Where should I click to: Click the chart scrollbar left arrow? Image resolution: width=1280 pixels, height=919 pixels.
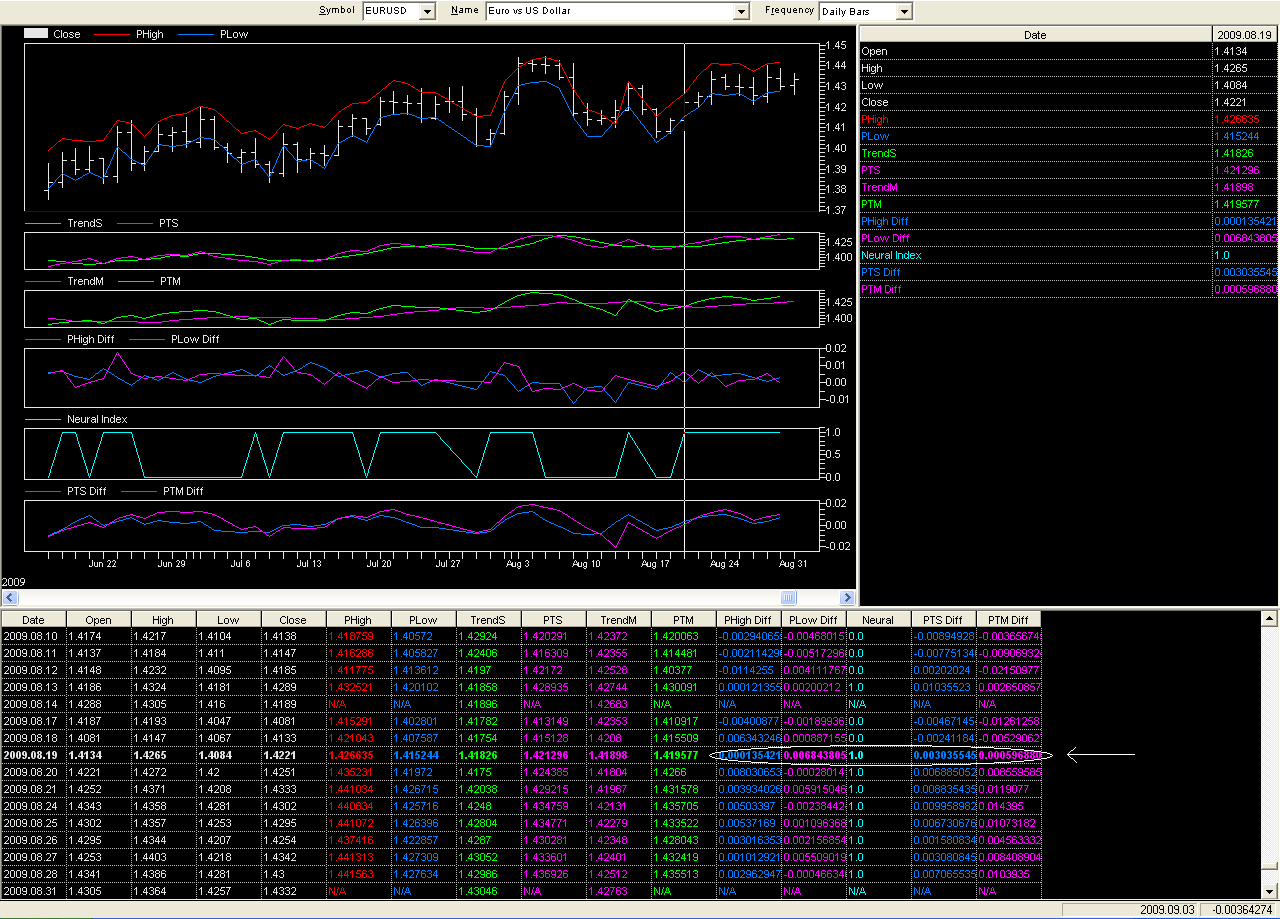coord(8,598)
